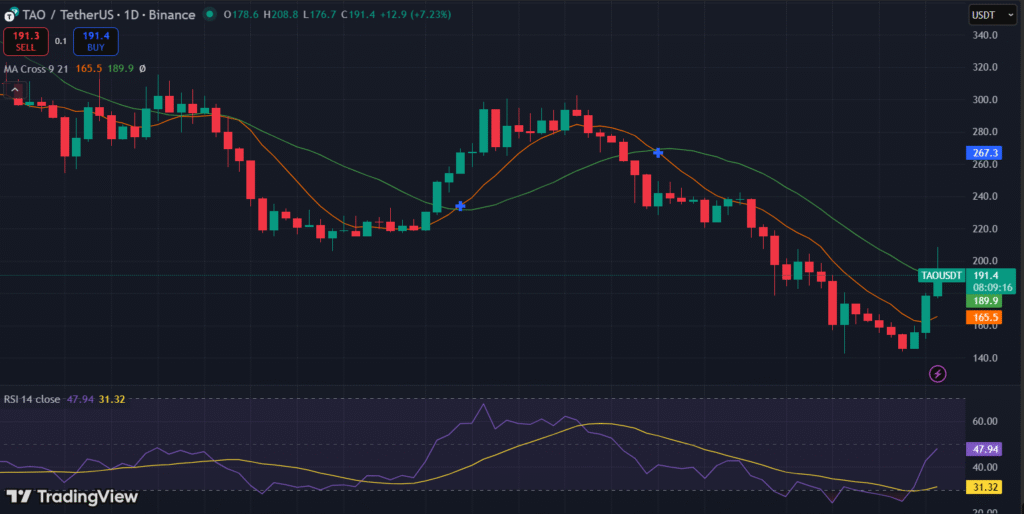Screen dimensions: 1024x514
Task: Collapse the indicator legend with chevron
Action: click(x=16, y=90)
